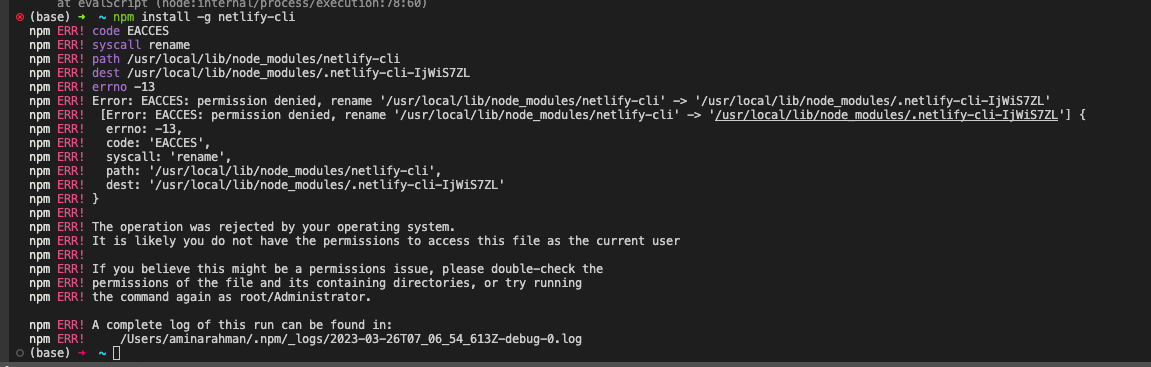Viewport: 1151px width, 367px height.
Task: Open the underlined .netlify-cli-IjWiS7ZL path link
Action: [x=887, y=115]
